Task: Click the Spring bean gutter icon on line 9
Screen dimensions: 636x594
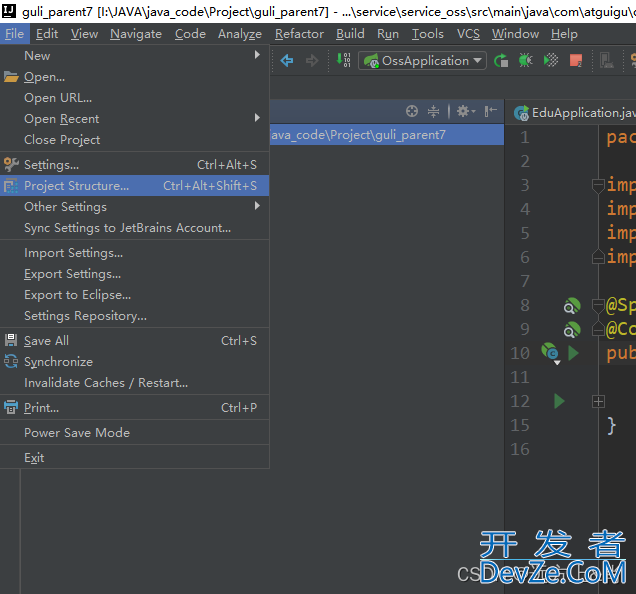Action: [572, 330]
